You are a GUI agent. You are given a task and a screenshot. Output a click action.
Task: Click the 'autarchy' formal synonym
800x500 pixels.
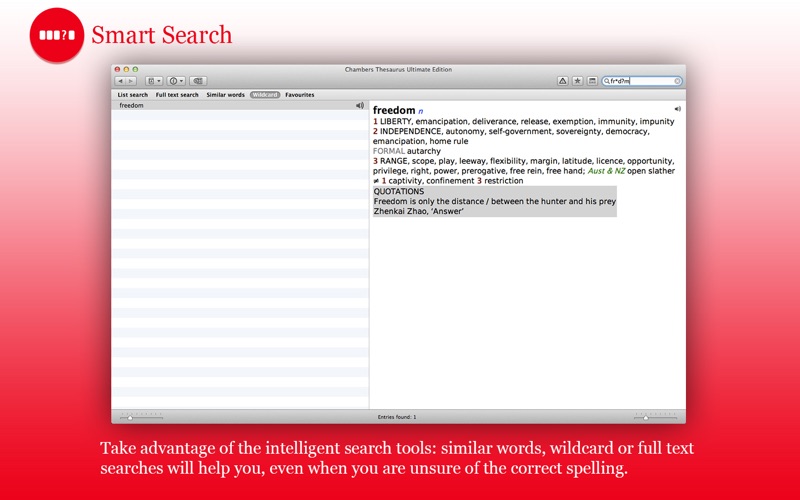pyautogui.click(x=423, y=151)
